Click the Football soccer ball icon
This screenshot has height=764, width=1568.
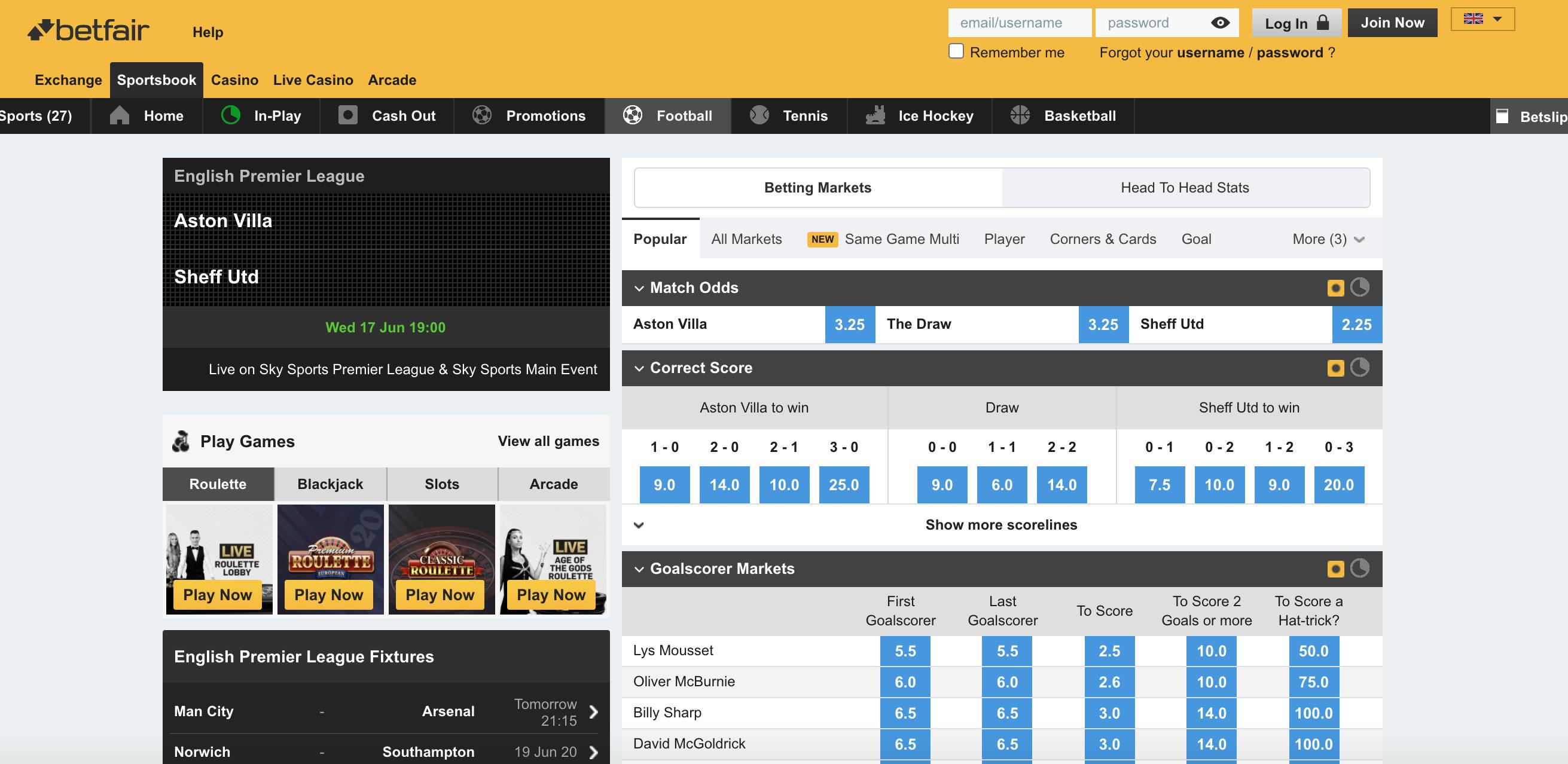tap(633, 115)
